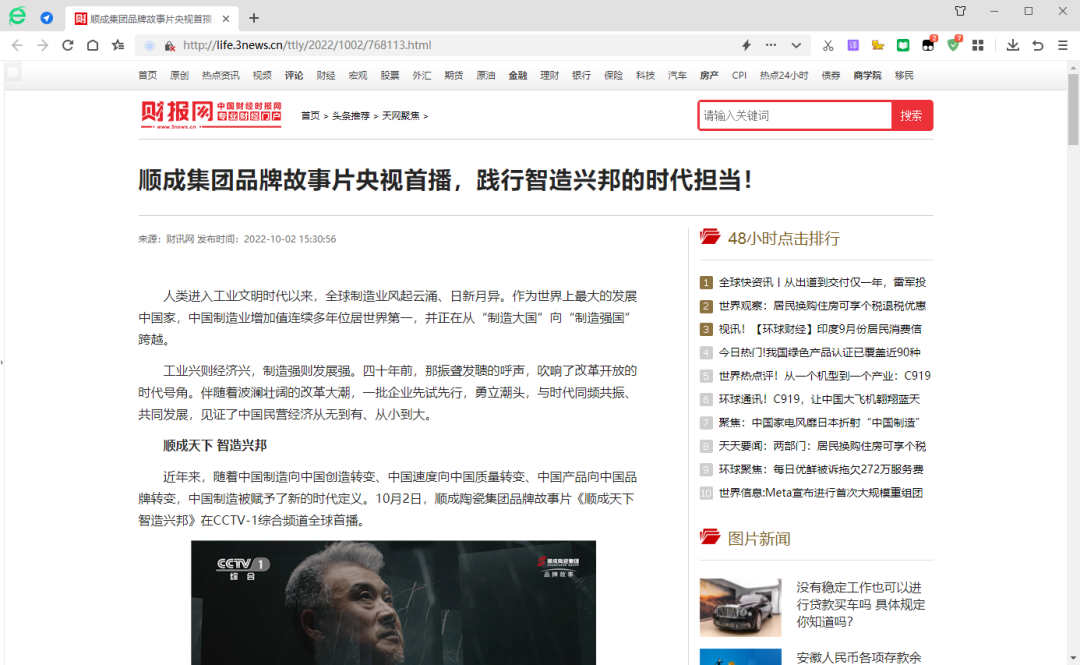Open 没有稳定工作也可以进行贷款买车吗 article link
The width and height of the screenshot is (1080, 665).
pos(860,604)
